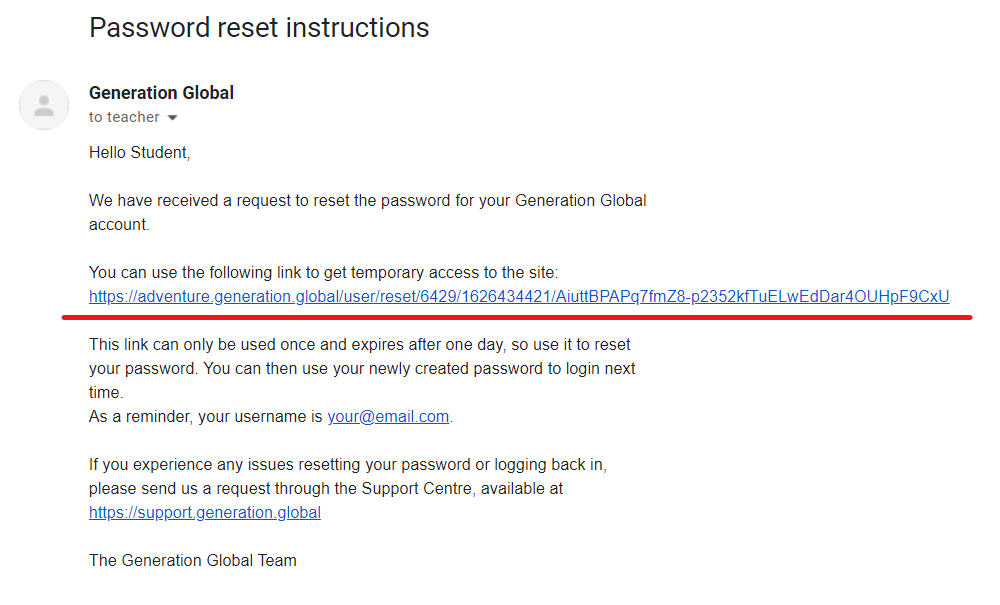The width and height of the screenshot is (1000, 605).
Task: Click the 'Password reset instructions' subject heading
Action: pos(259,28)
